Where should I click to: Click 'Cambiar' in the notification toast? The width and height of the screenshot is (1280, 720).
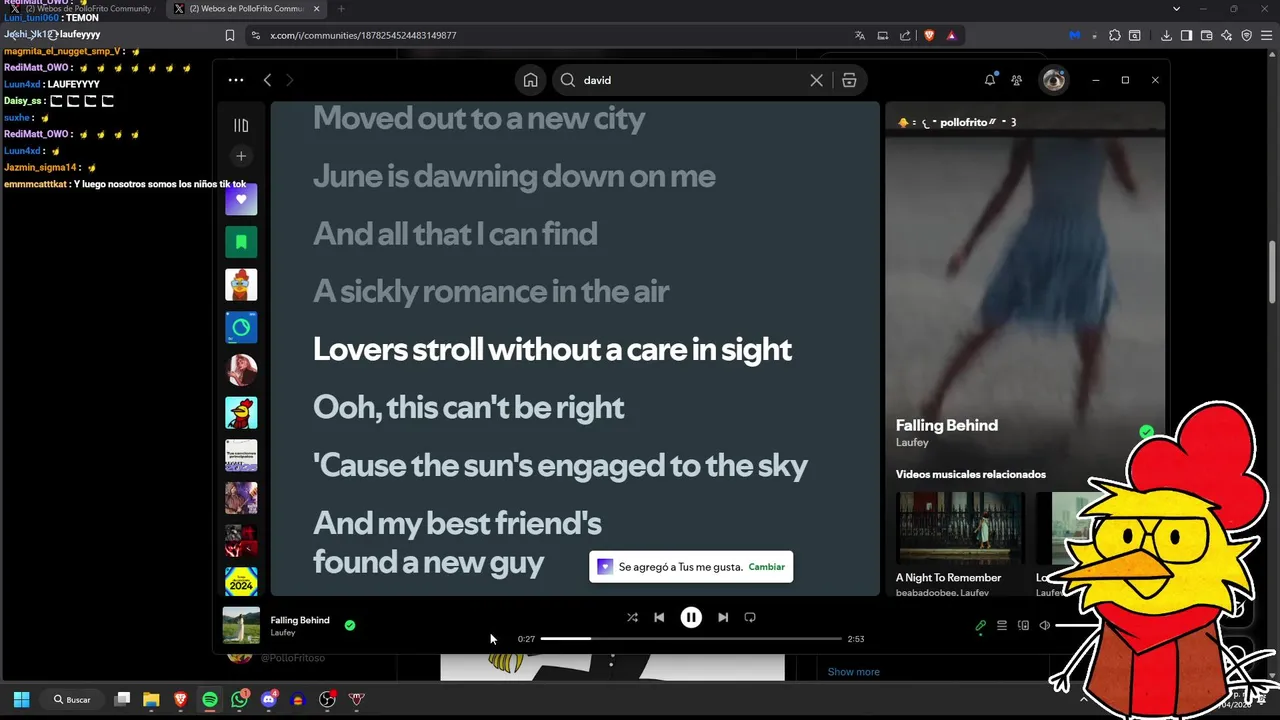coord(767,567)
